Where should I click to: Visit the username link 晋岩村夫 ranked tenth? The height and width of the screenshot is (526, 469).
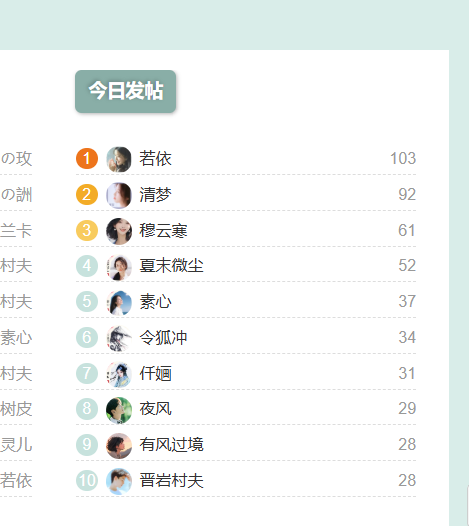pyautogui.click(x=171, y=480)
